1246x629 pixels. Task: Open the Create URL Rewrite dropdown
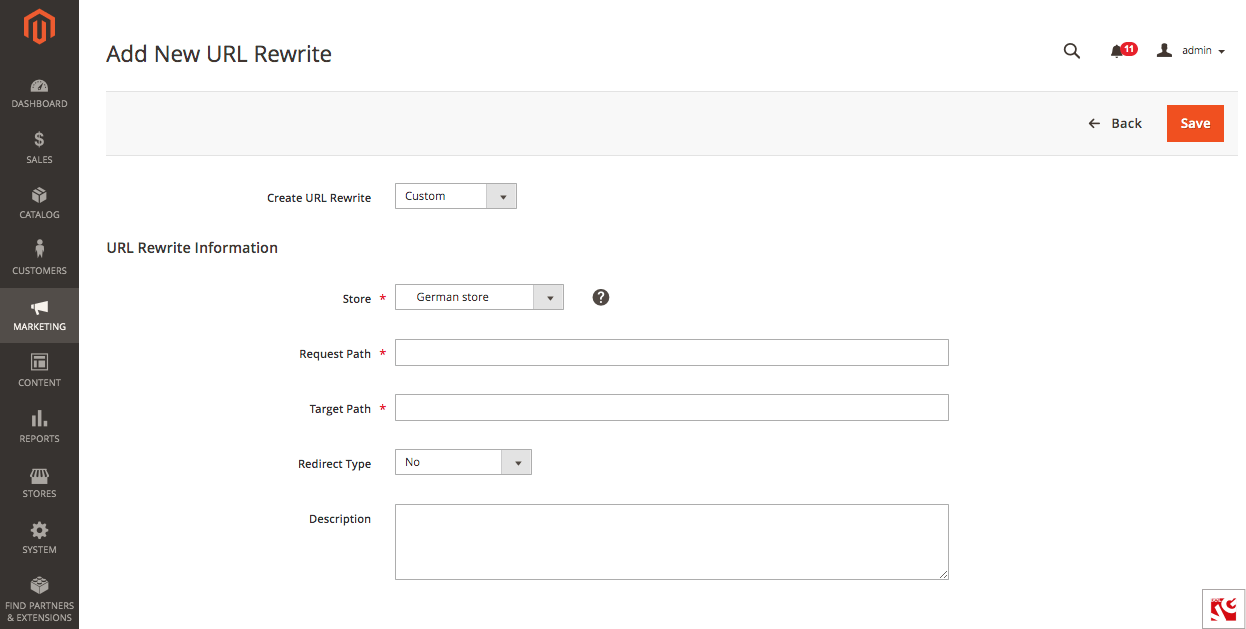point(456,196)
